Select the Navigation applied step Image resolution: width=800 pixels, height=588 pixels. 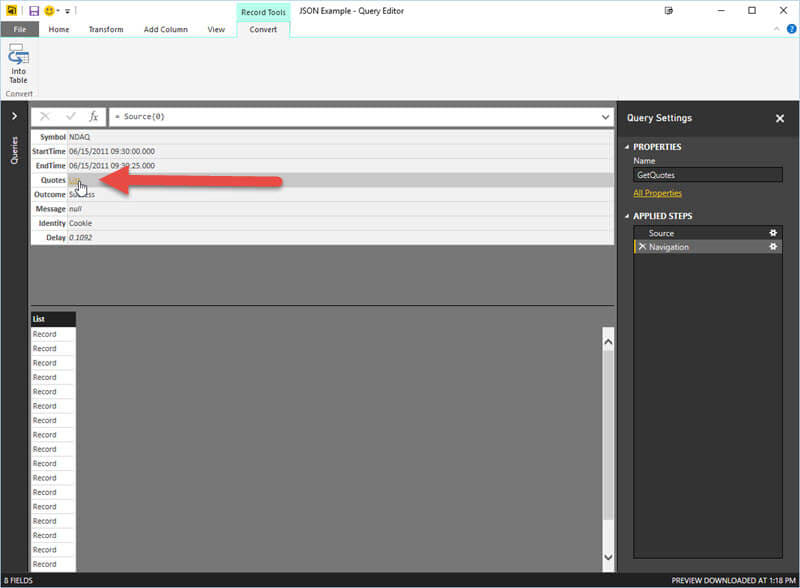[x=708, y=247]
